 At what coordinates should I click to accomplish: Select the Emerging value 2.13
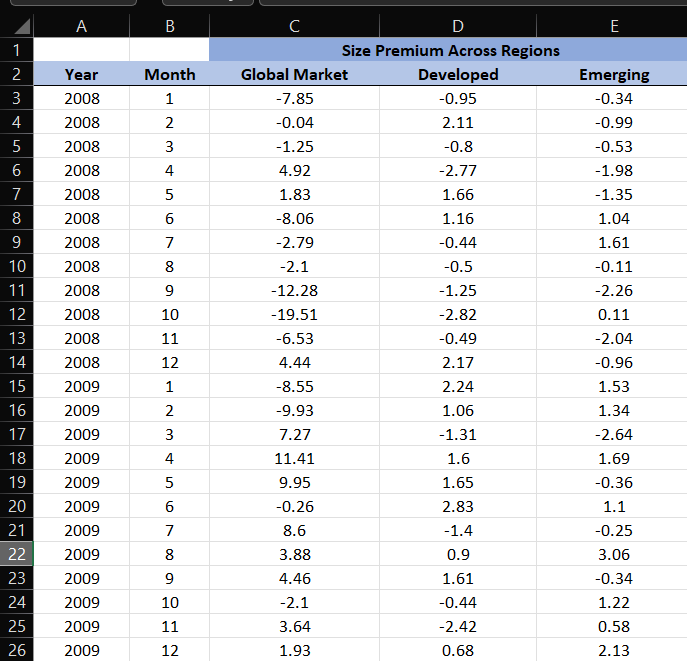(x=614, y=650)
